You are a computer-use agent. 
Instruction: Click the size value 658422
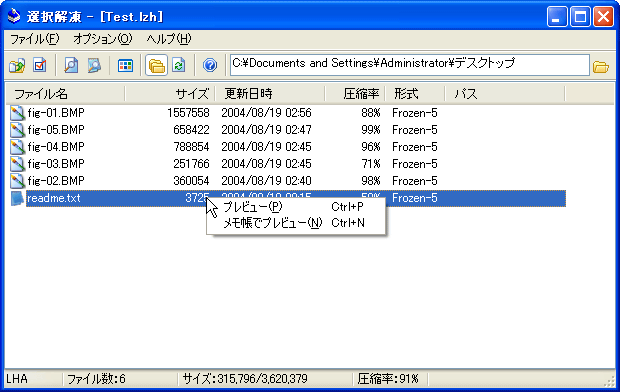(x=191, y=130)
